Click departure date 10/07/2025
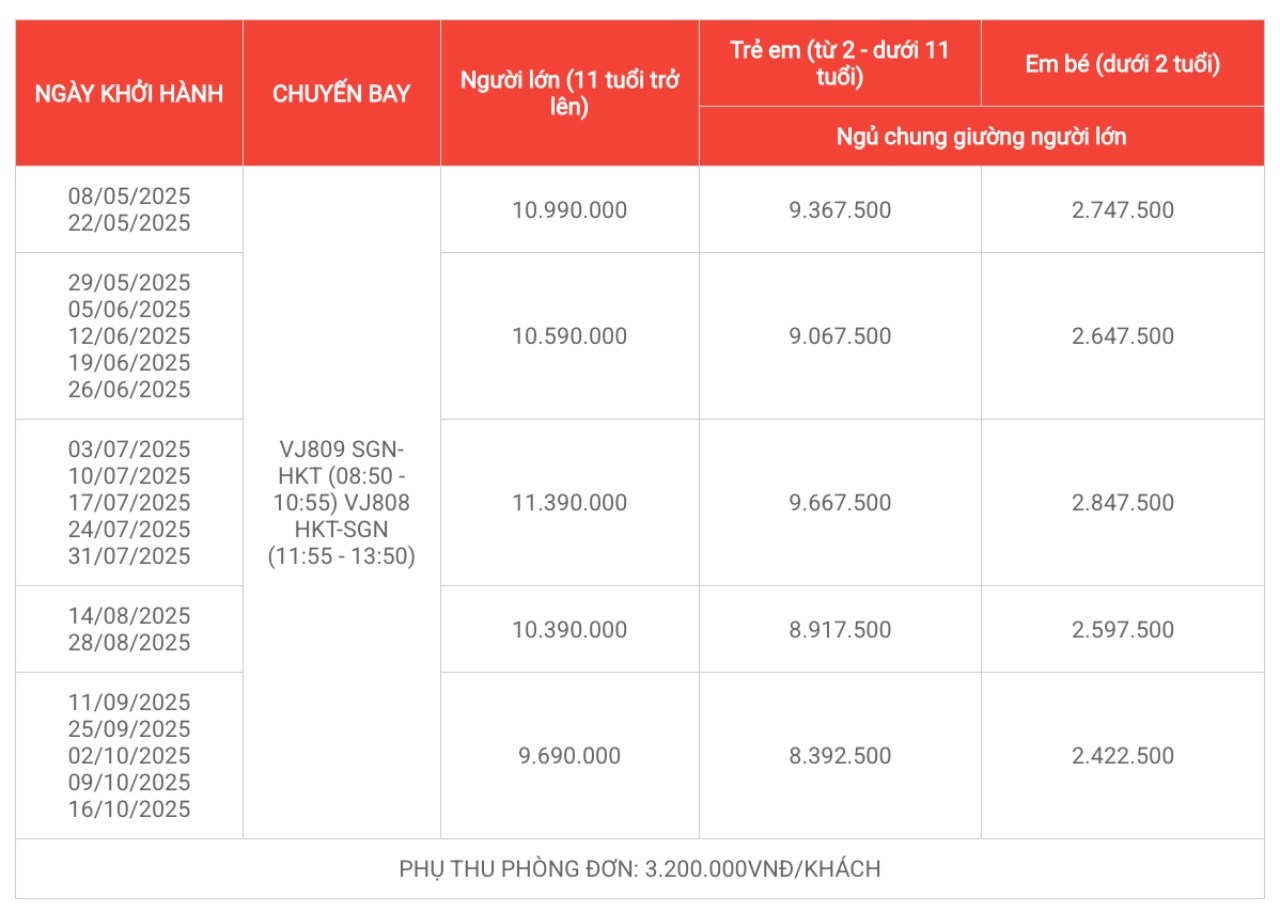The height and width of the screenshot is (912, 1280). coord(129,476)
